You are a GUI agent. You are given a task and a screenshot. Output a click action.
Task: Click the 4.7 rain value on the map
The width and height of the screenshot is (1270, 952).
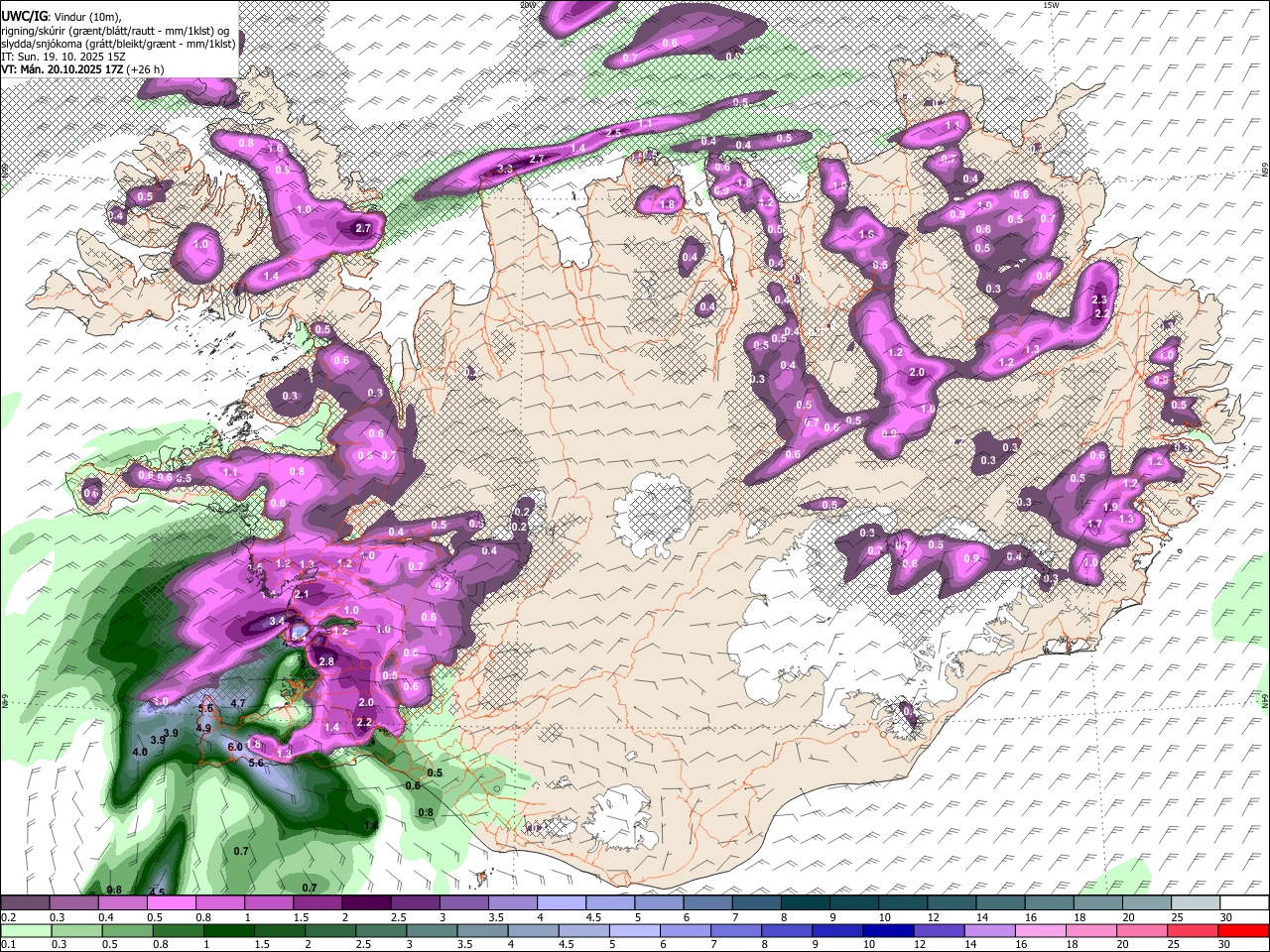[238, 703]
